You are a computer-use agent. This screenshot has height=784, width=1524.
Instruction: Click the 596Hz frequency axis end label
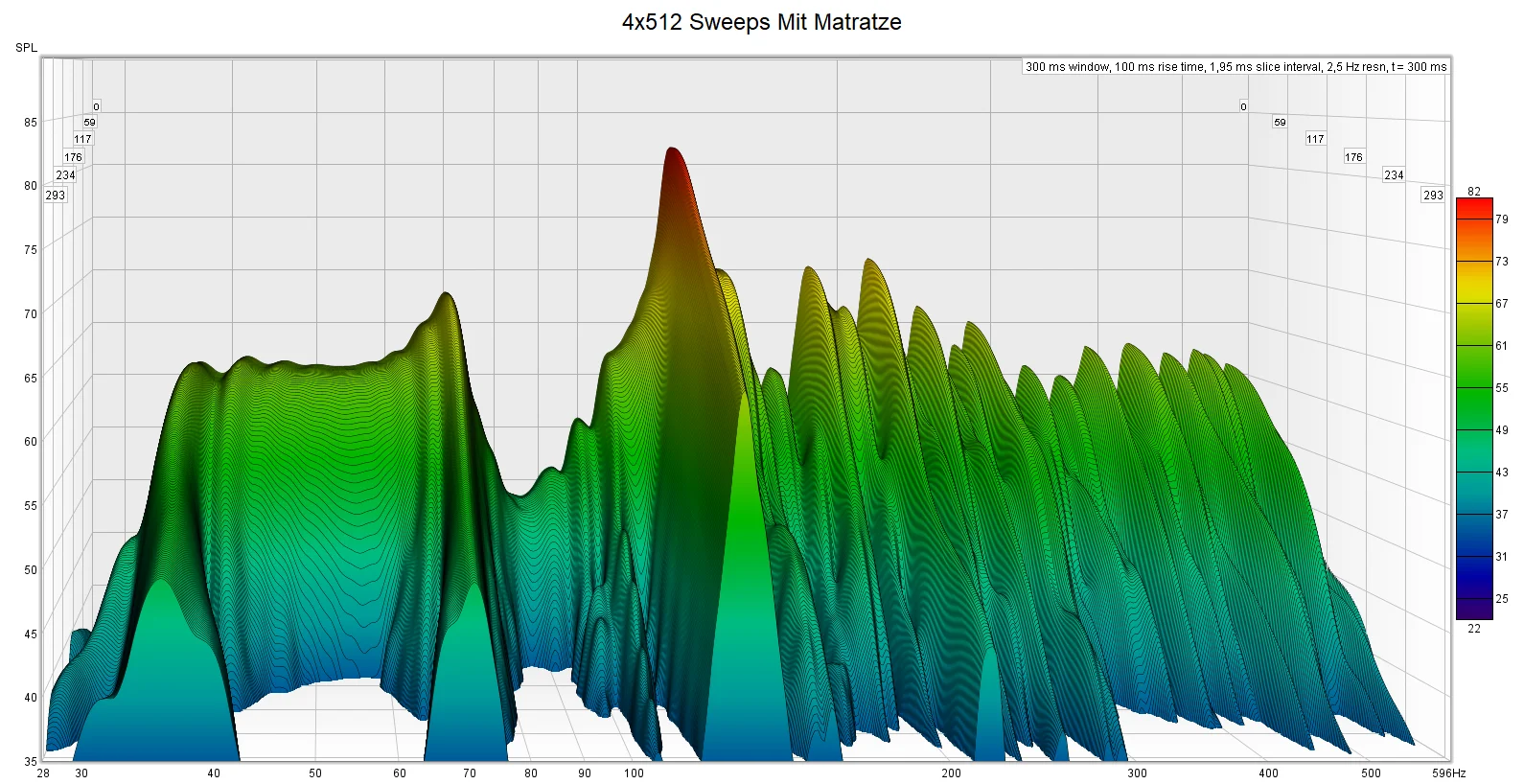coord(1449,773)
